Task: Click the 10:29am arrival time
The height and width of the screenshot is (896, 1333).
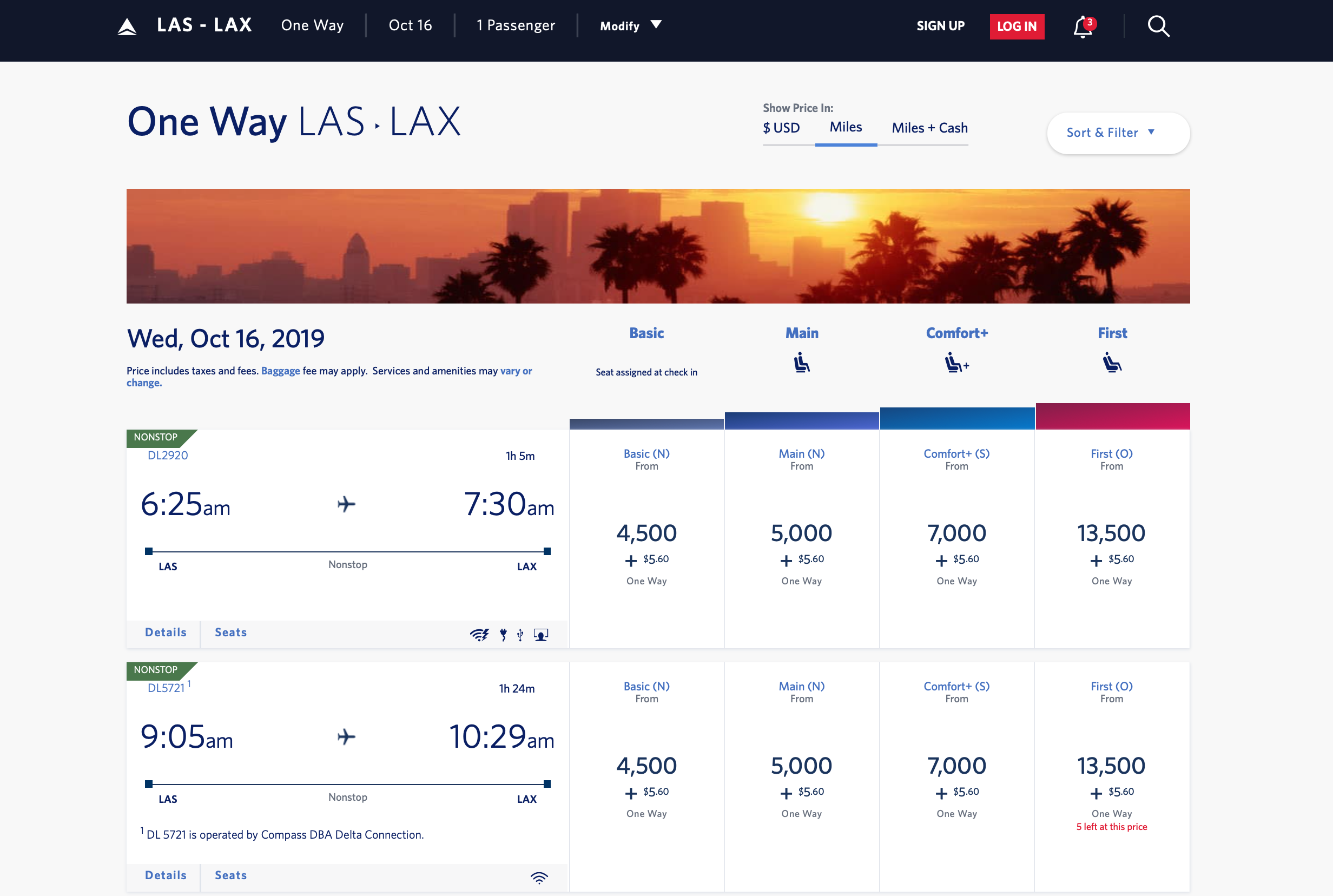Action: click(x=501, y=736)
